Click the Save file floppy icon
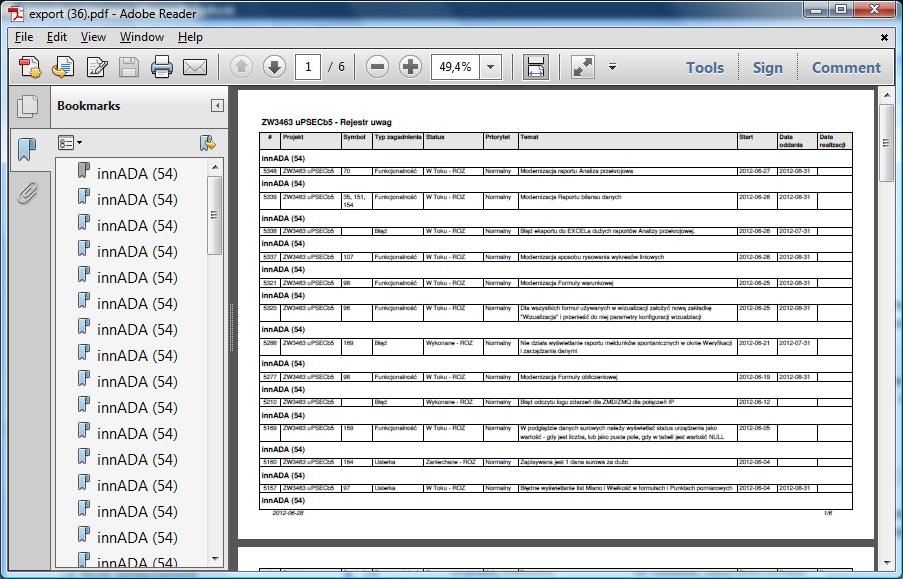Screen dimensions: 903x579 coord(129,67)
